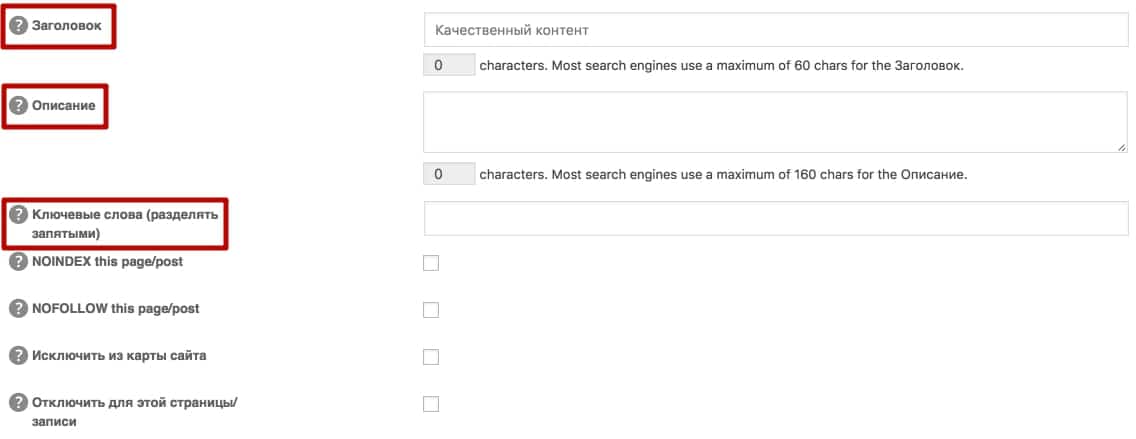Click help icon for NOINDEX this page/post
This screenshot has width=1136, height=439.
(18, 262)
